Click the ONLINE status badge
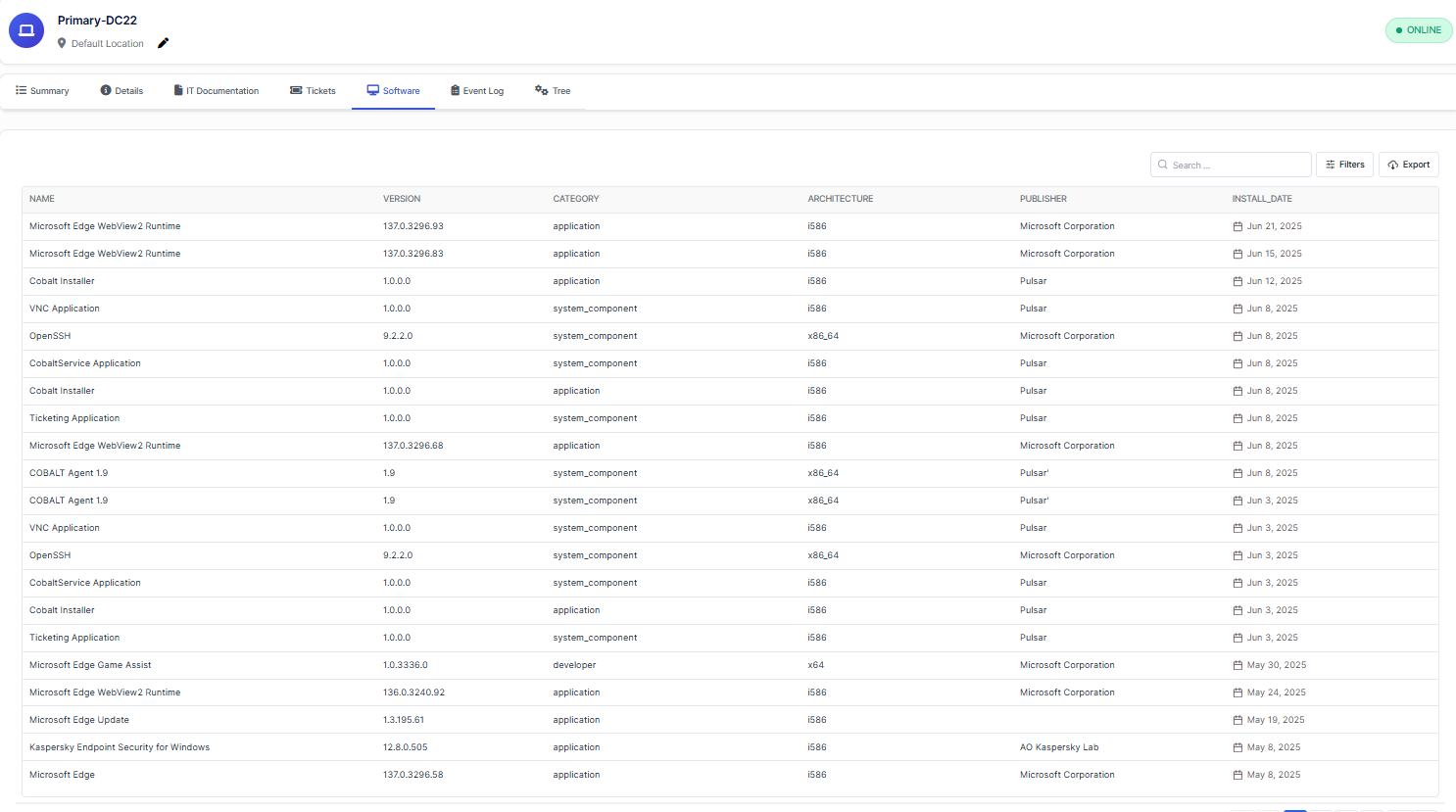This screenshot has height=812, width=1456. tap(1419, 30)
